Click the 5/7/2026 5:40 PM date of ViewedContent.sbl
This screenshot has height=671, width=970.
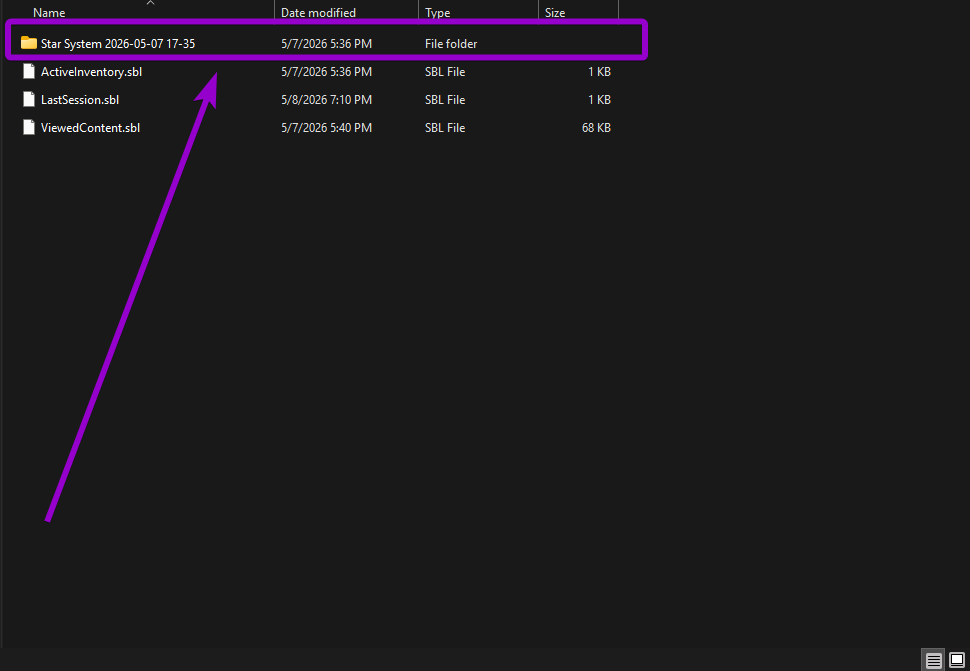(x=327, y=127)
